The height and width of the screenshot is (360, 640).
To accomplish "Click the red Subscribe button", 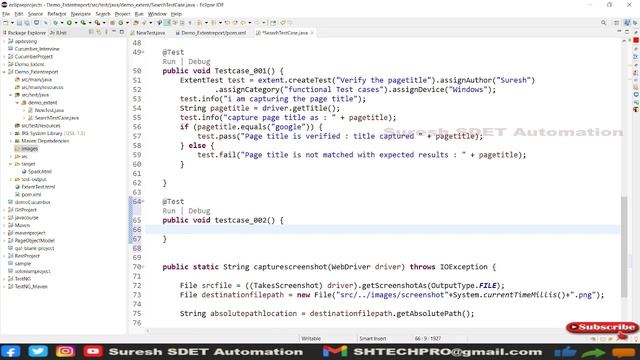I will pyautogui.click(x=602, y=327).
